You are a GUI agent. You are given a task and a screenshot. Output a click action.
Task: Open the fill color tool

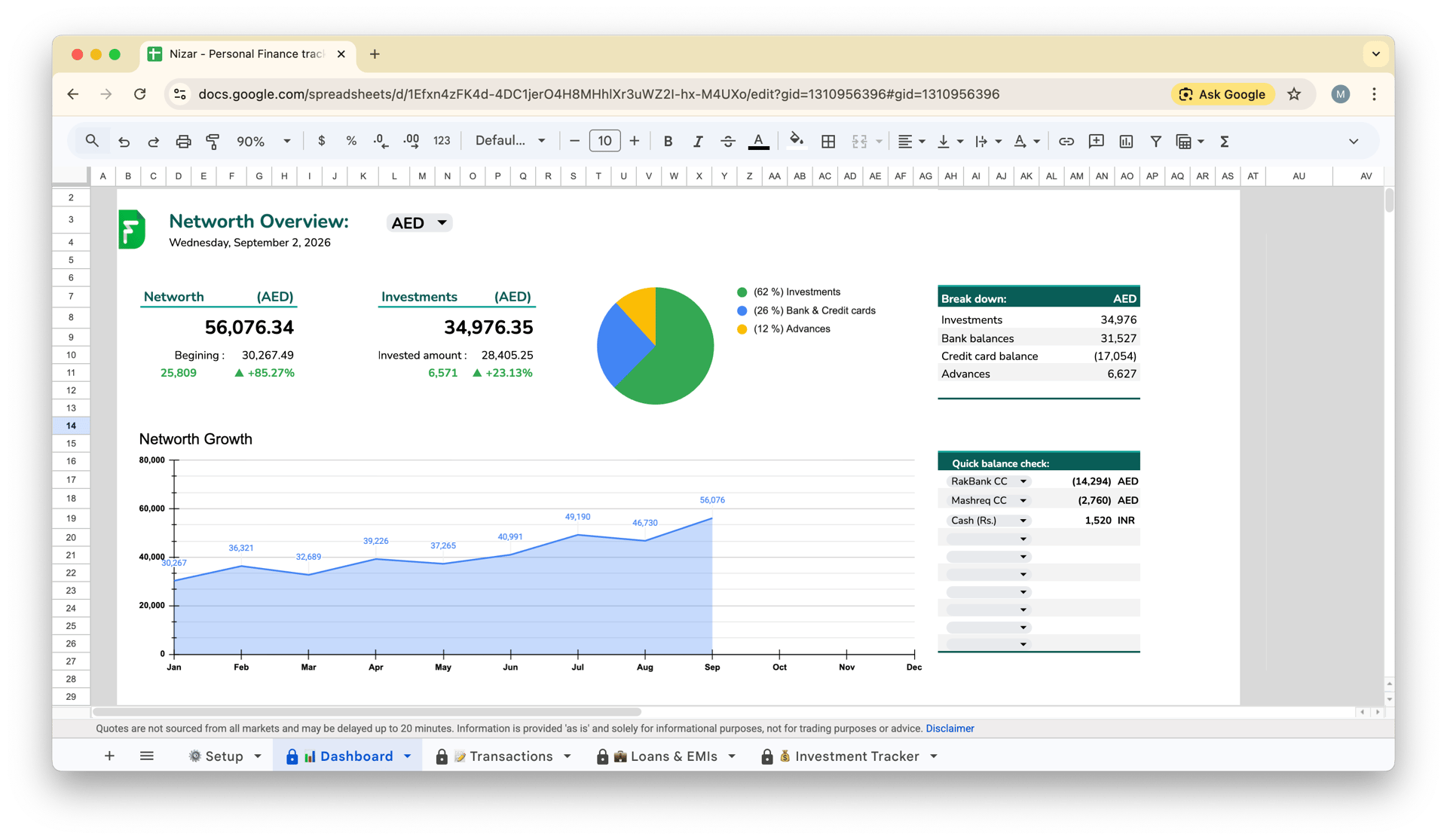[796, 140]
